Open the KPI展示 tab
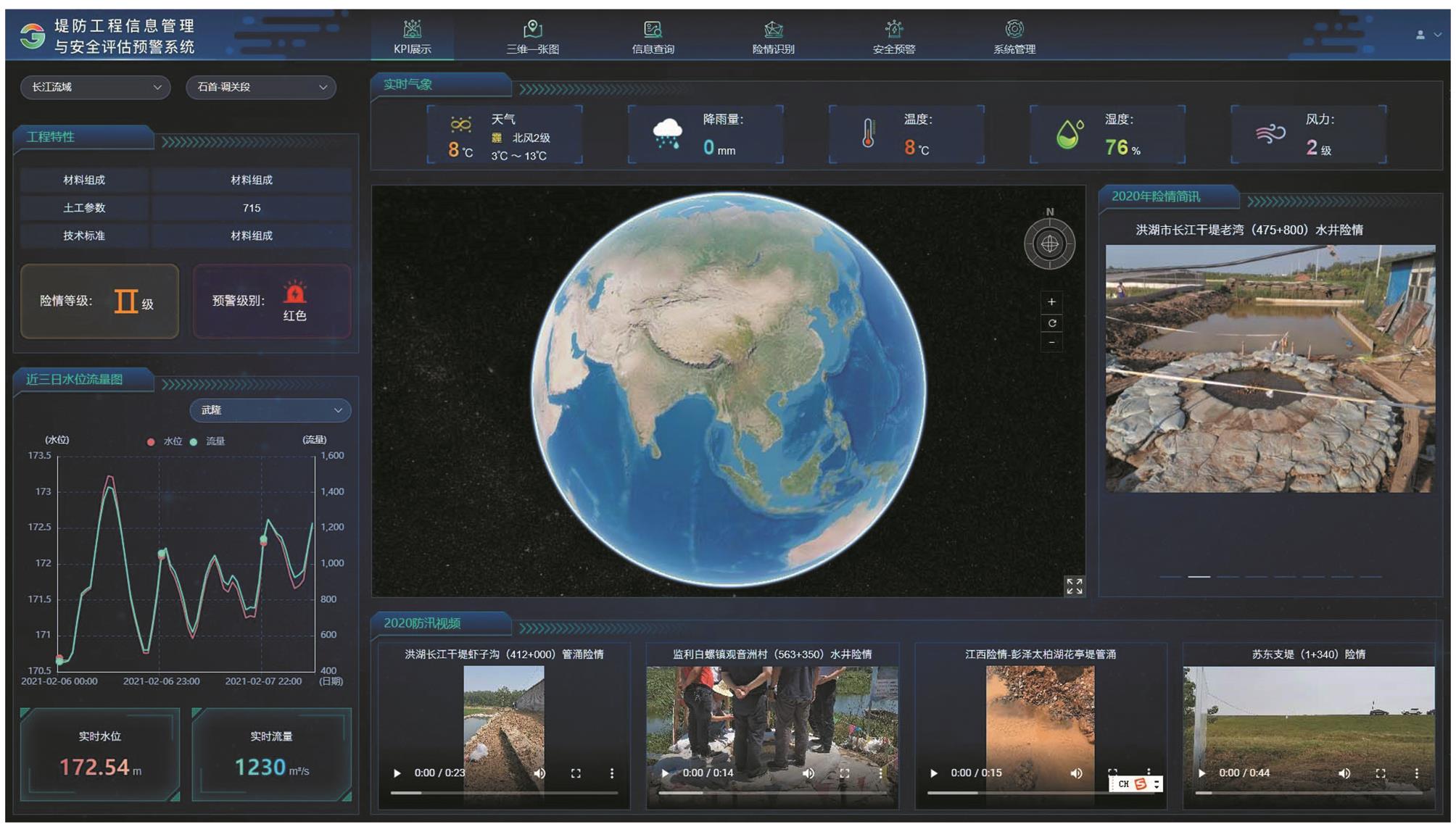This screenshot has width=1456, height=832. [412, 38]
